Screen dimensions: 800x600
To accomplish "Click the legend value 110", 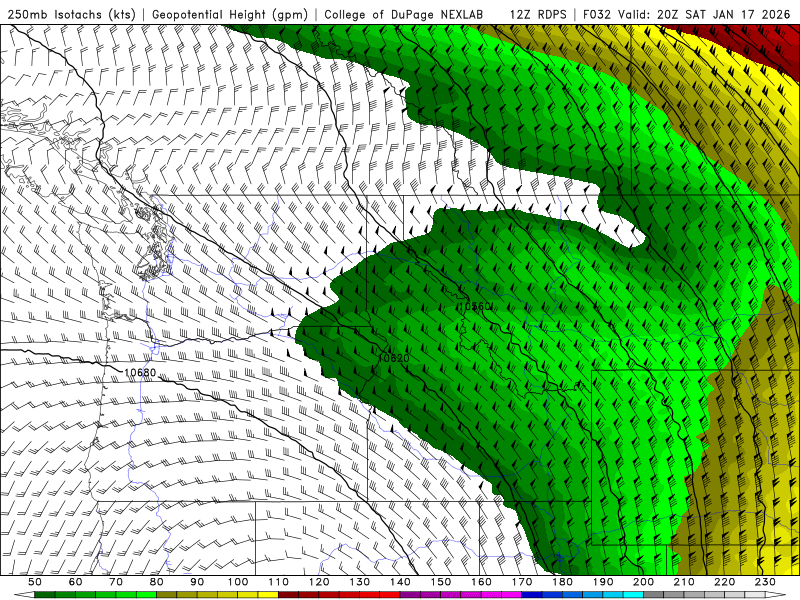I will [x=279, y=582].
